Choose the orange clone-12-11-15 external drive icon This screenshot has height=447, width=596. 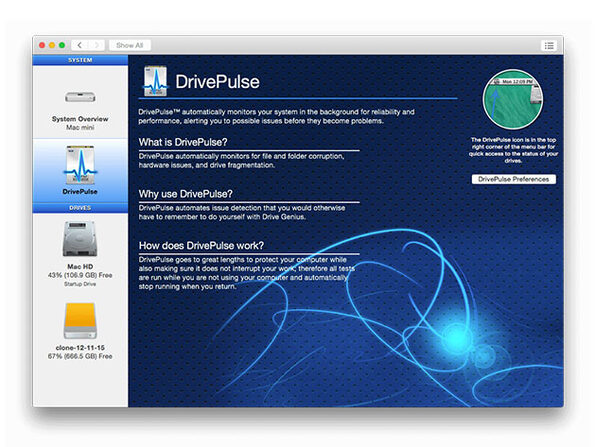click(80, 320)
